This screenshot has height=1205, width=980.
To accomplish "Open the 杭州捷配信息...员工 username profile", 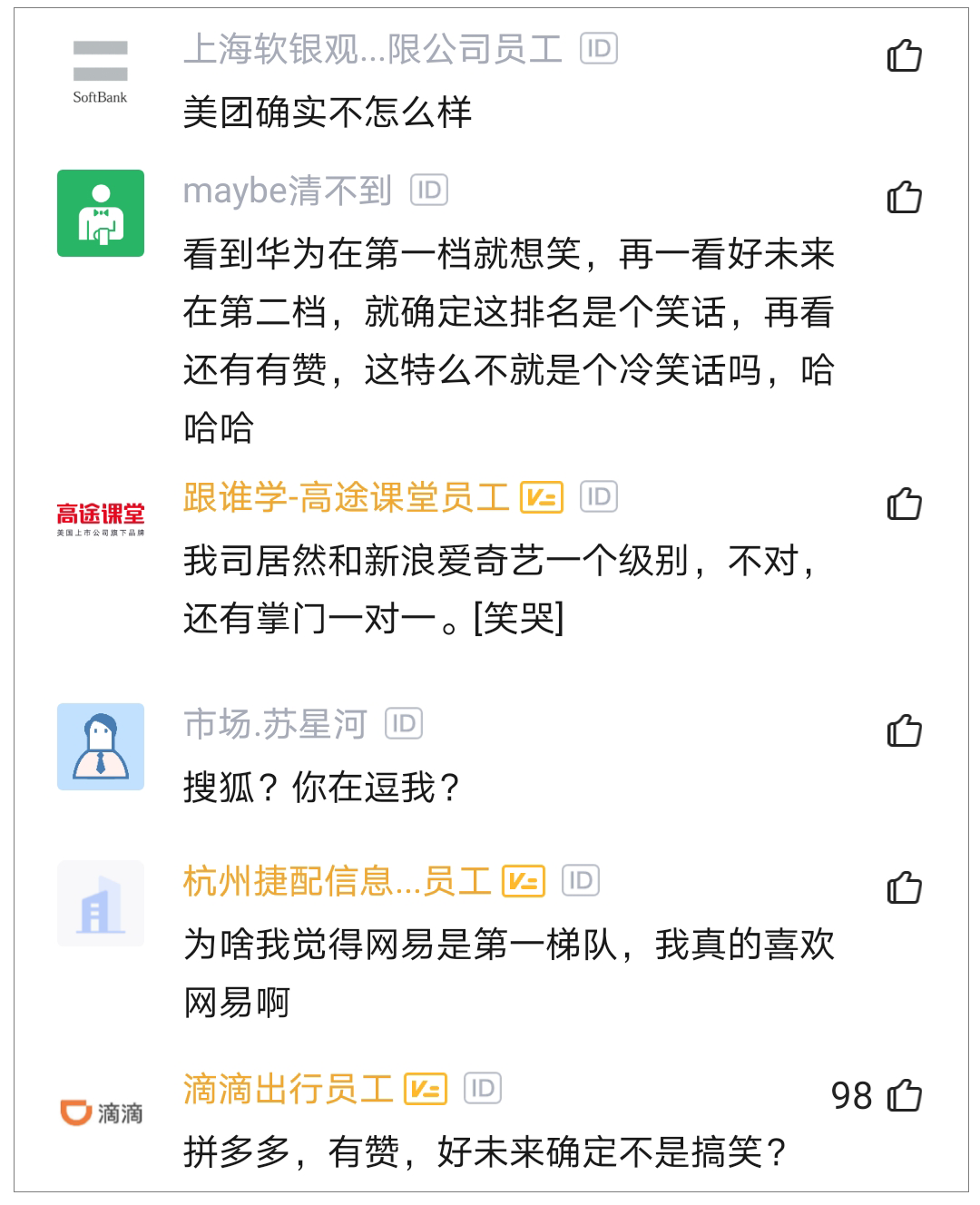I will point(337,881).
